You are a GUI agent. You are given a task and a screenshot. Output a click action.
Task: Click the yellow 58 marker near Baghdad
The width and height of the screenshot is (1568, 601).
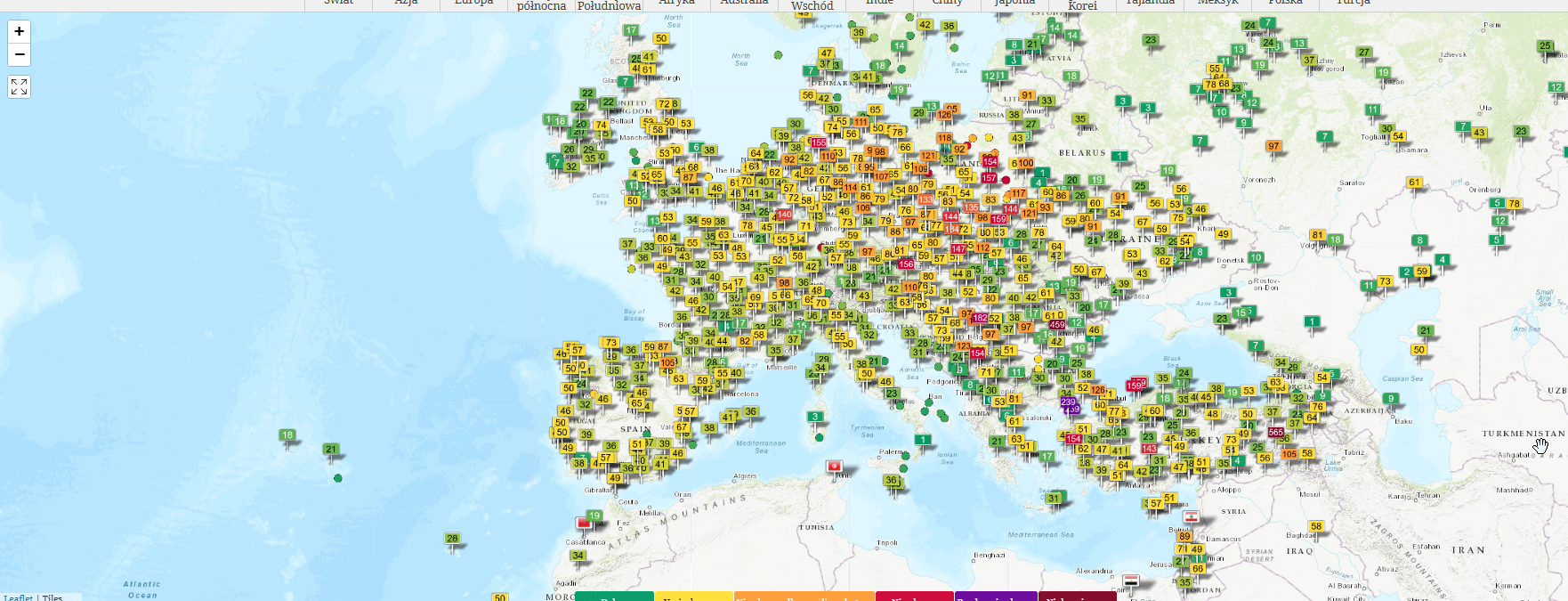click(x=1316, y=526)
